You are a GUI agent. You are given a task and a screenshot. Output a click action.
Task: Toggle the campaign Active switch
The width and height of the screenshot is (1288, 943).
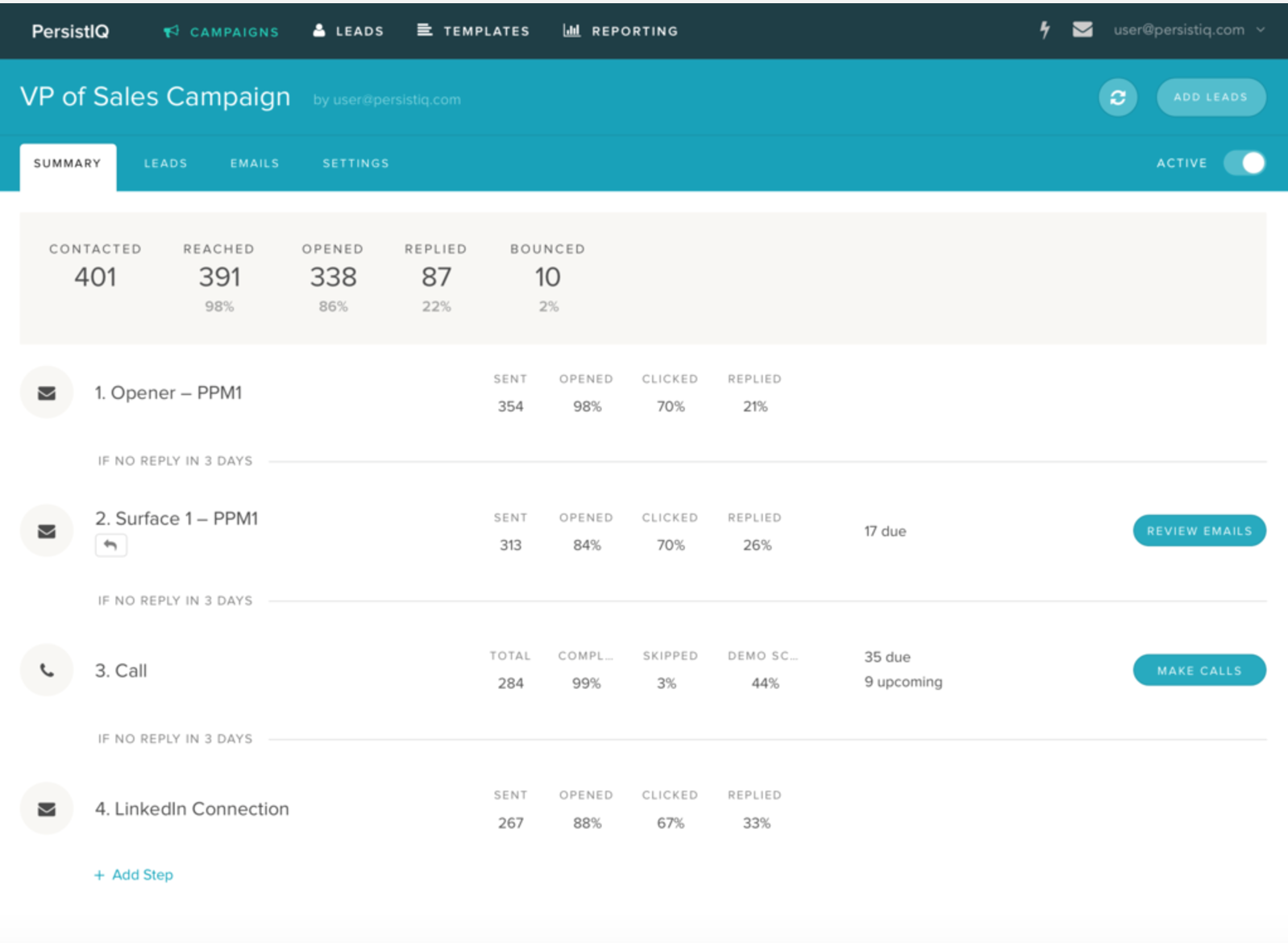click(1244, 163)
